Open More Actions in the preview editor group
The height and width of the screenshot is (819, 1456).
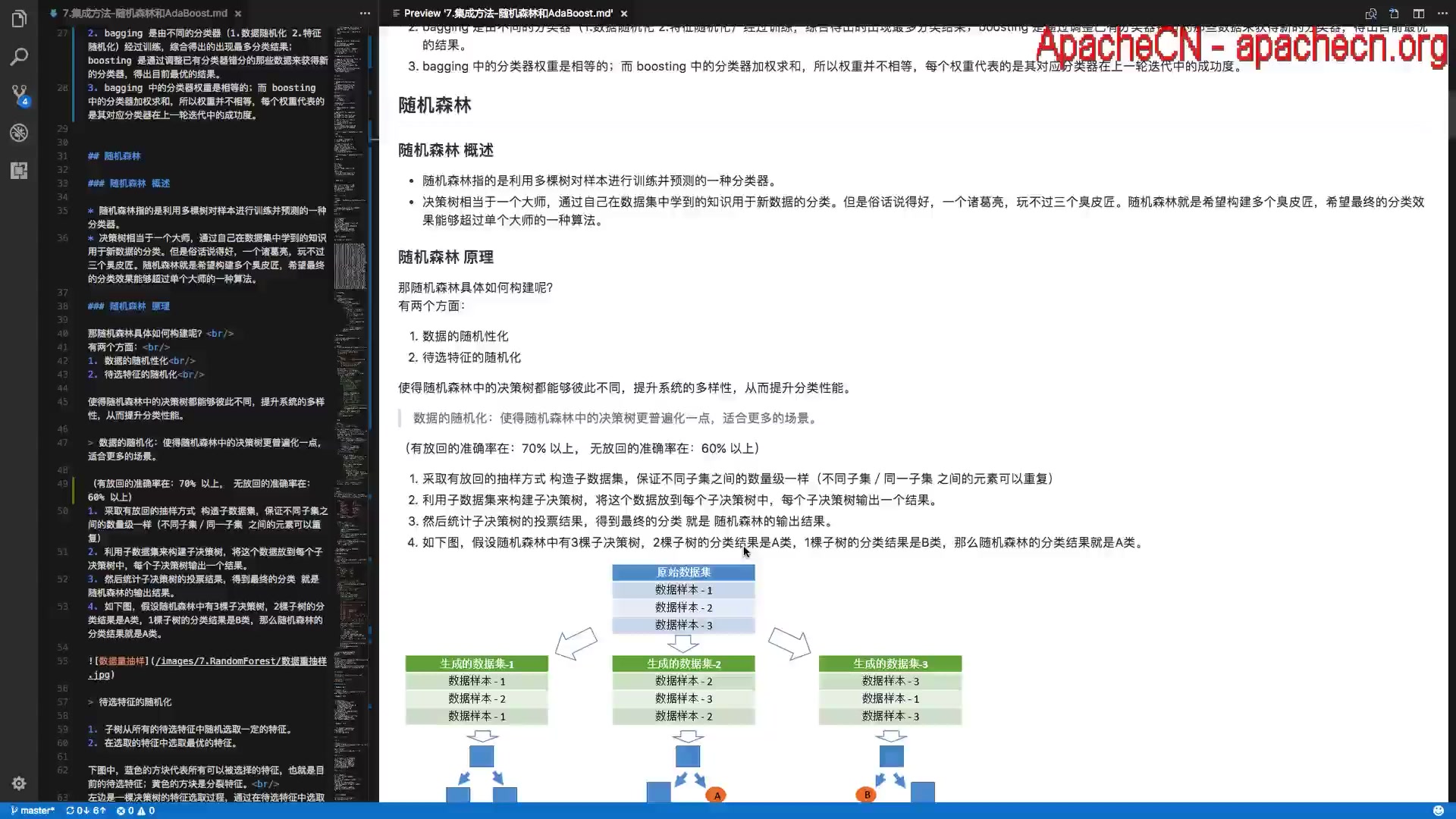click(x=1442, y=14)
